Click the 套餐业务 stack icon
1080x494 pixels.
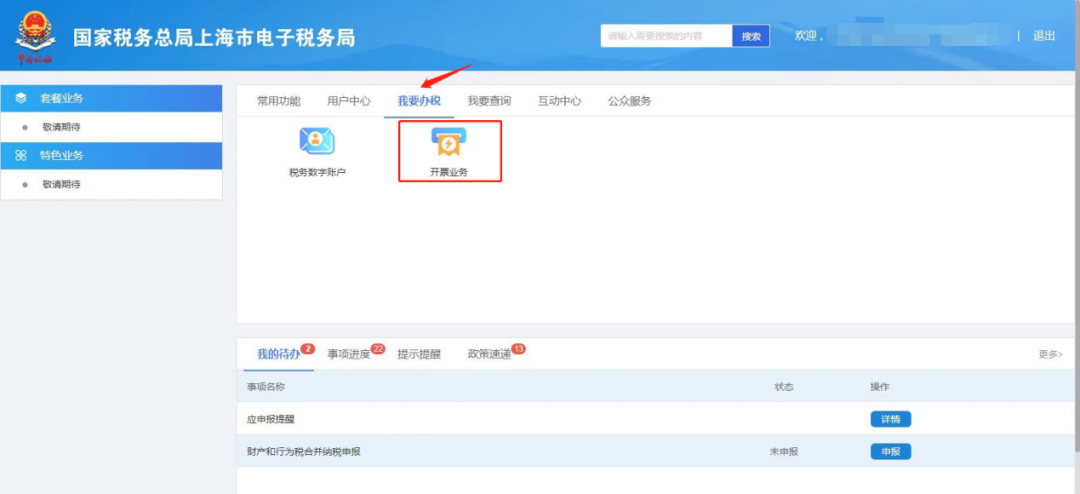click(x=21, y=99)
